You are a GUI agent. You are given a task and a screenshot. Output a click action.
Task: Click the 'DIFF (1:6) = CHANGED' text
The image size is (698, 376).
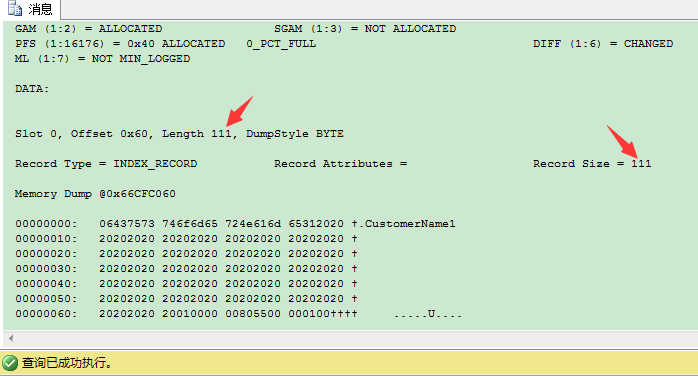[603, 44]
